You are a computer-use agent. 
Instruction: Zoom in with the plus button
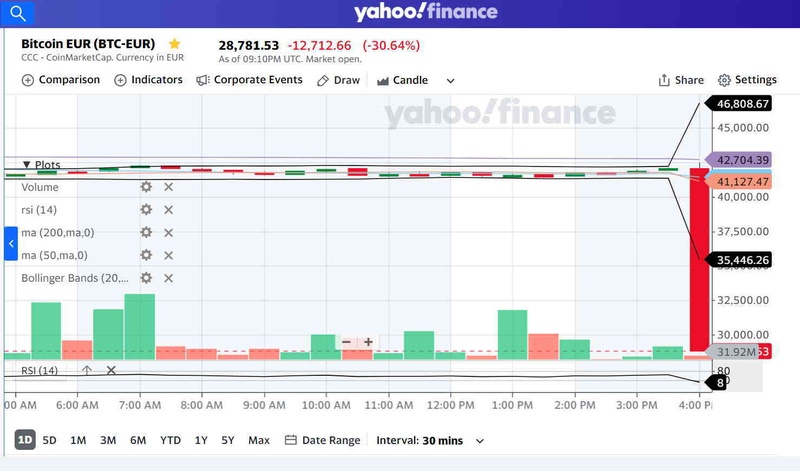pyautogui.click(x=368, y=342)
